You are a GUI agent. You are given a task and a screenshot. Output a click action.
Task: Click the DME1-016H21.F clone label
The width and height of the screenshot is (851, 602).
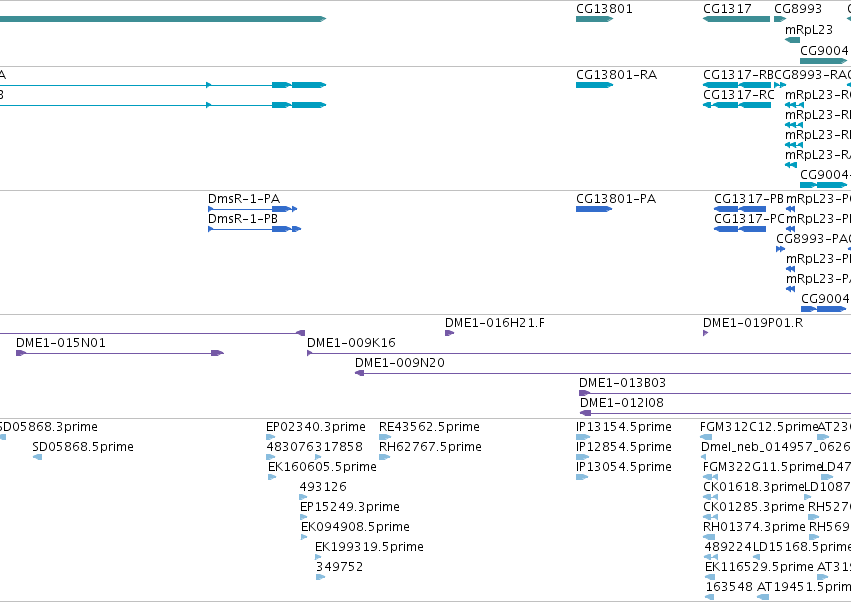coord(494,323)
